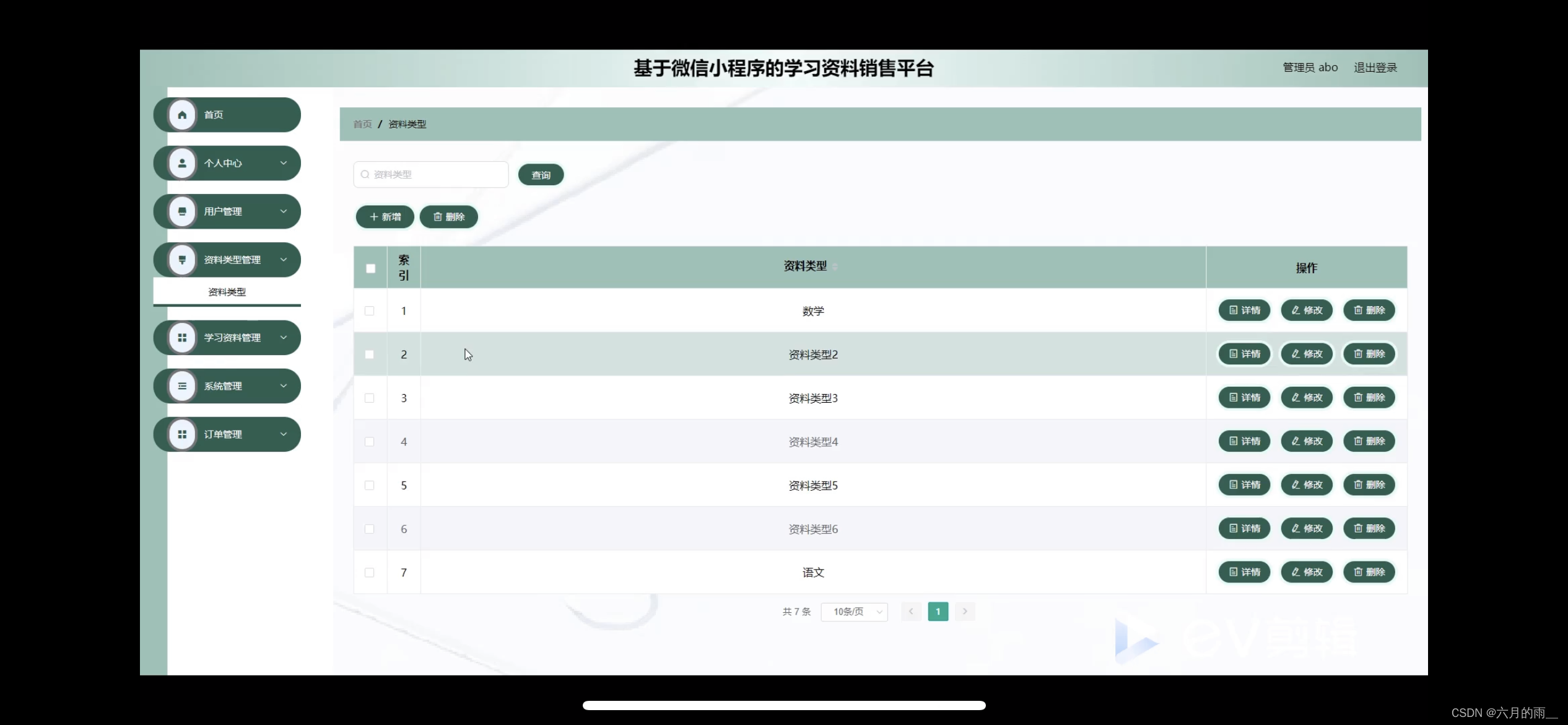Click the batch 删除 button above table
The image size is (1568, 725).
[448, 217]
